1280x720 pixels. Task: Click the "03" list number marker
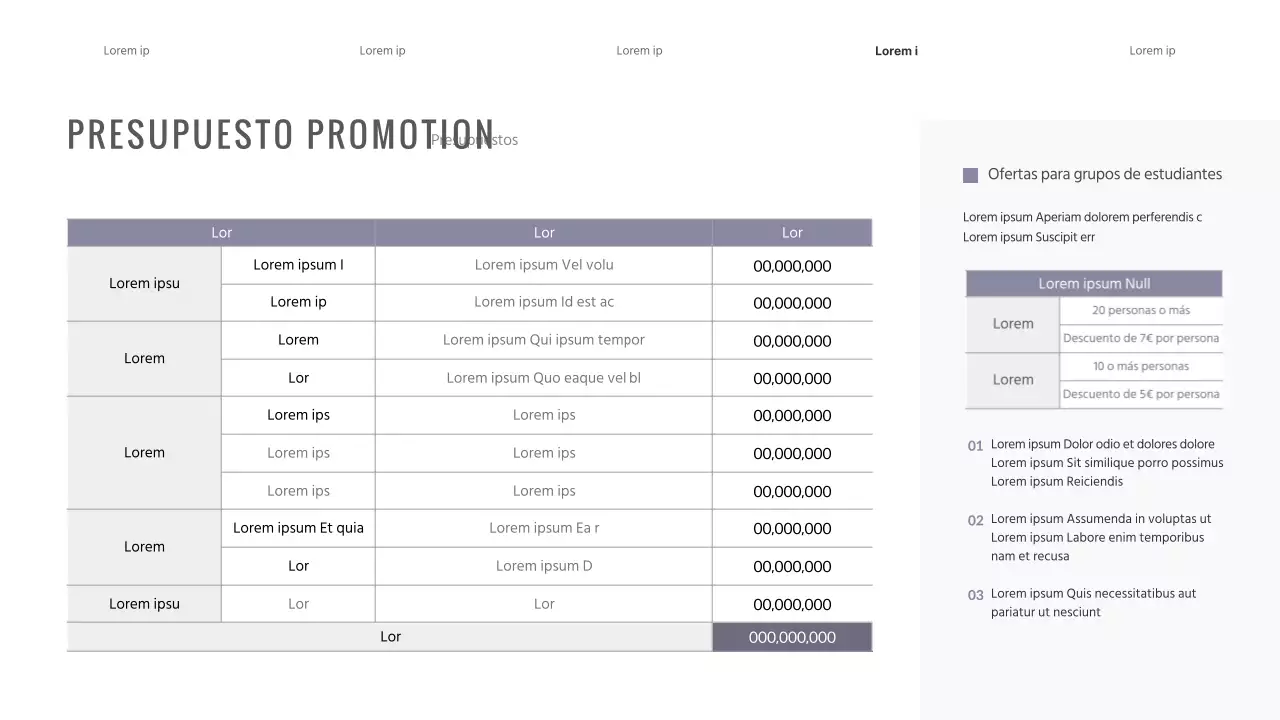(x=975, y=595)
